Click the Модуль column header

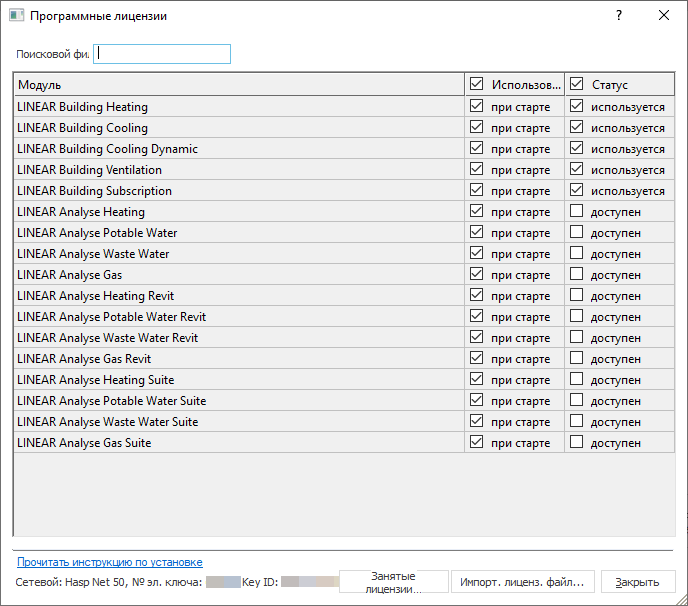pyautogui.click(x=239, y=84)
